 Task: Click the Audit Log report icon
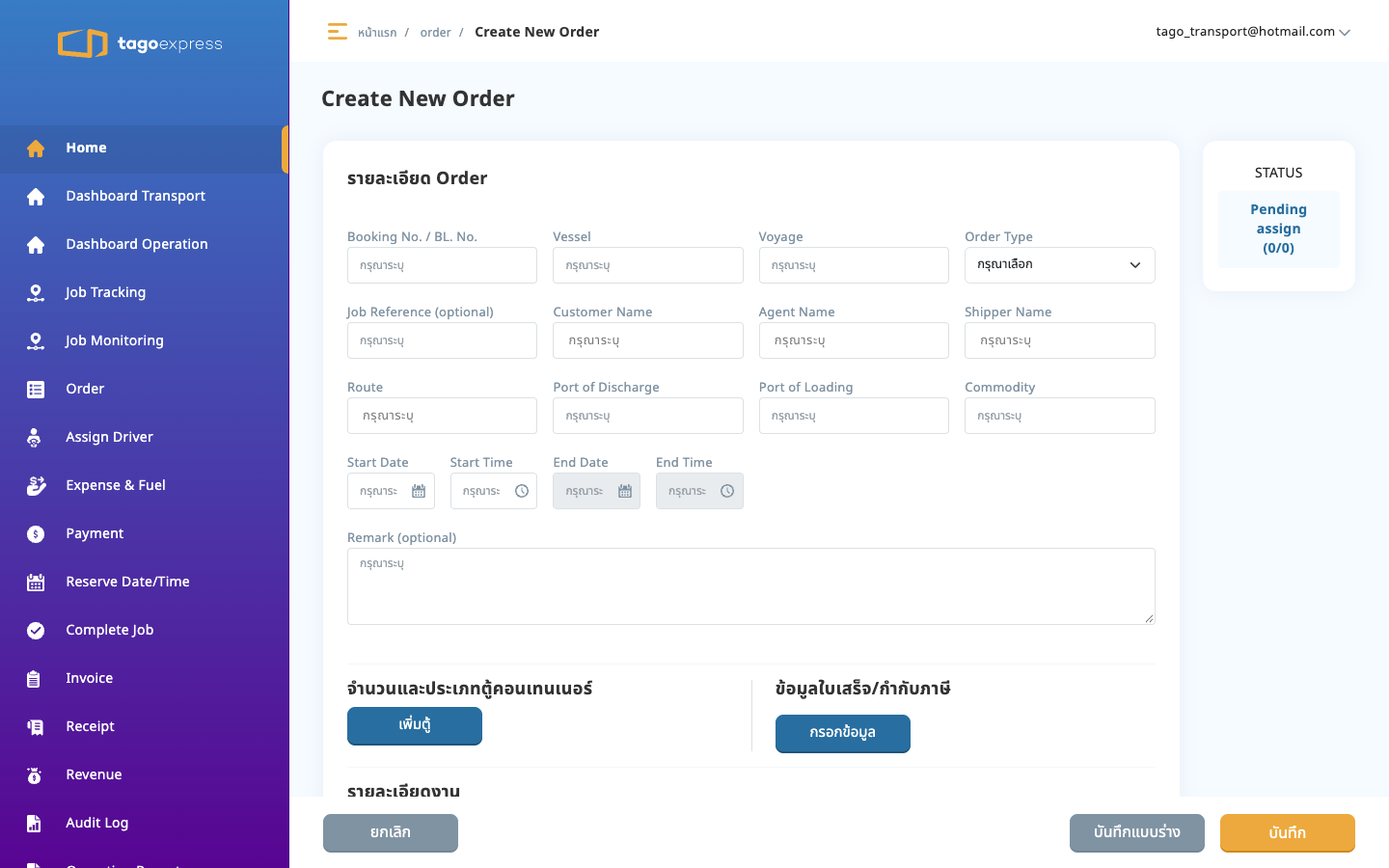tap(34, 824)
